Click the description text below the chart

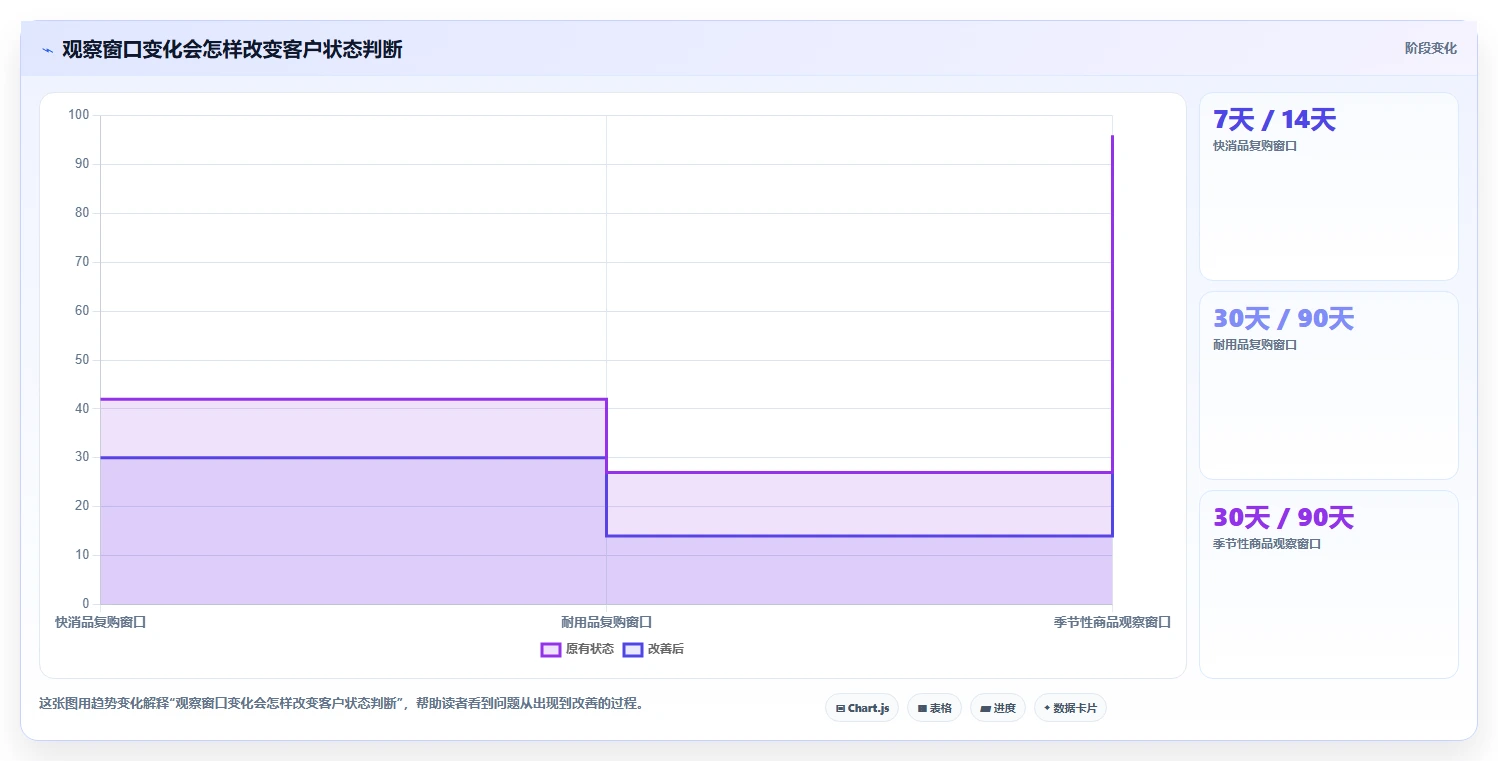[x=341, y=703]
